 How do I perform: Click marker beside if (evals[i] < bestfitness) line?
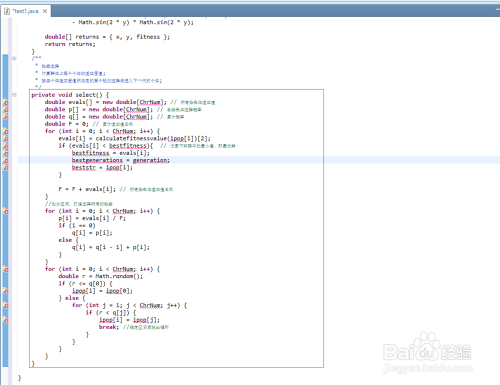6,146
